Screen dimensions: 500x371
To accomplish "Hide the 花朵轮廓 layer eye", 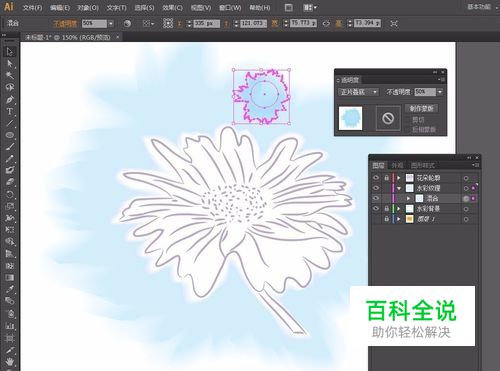I will click(x=376, y=178).
